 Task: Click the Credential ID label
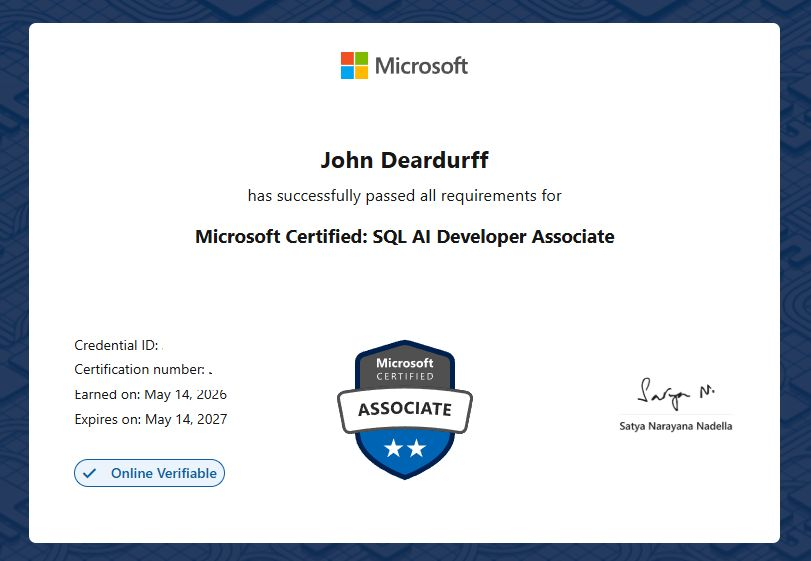point(116,345)
